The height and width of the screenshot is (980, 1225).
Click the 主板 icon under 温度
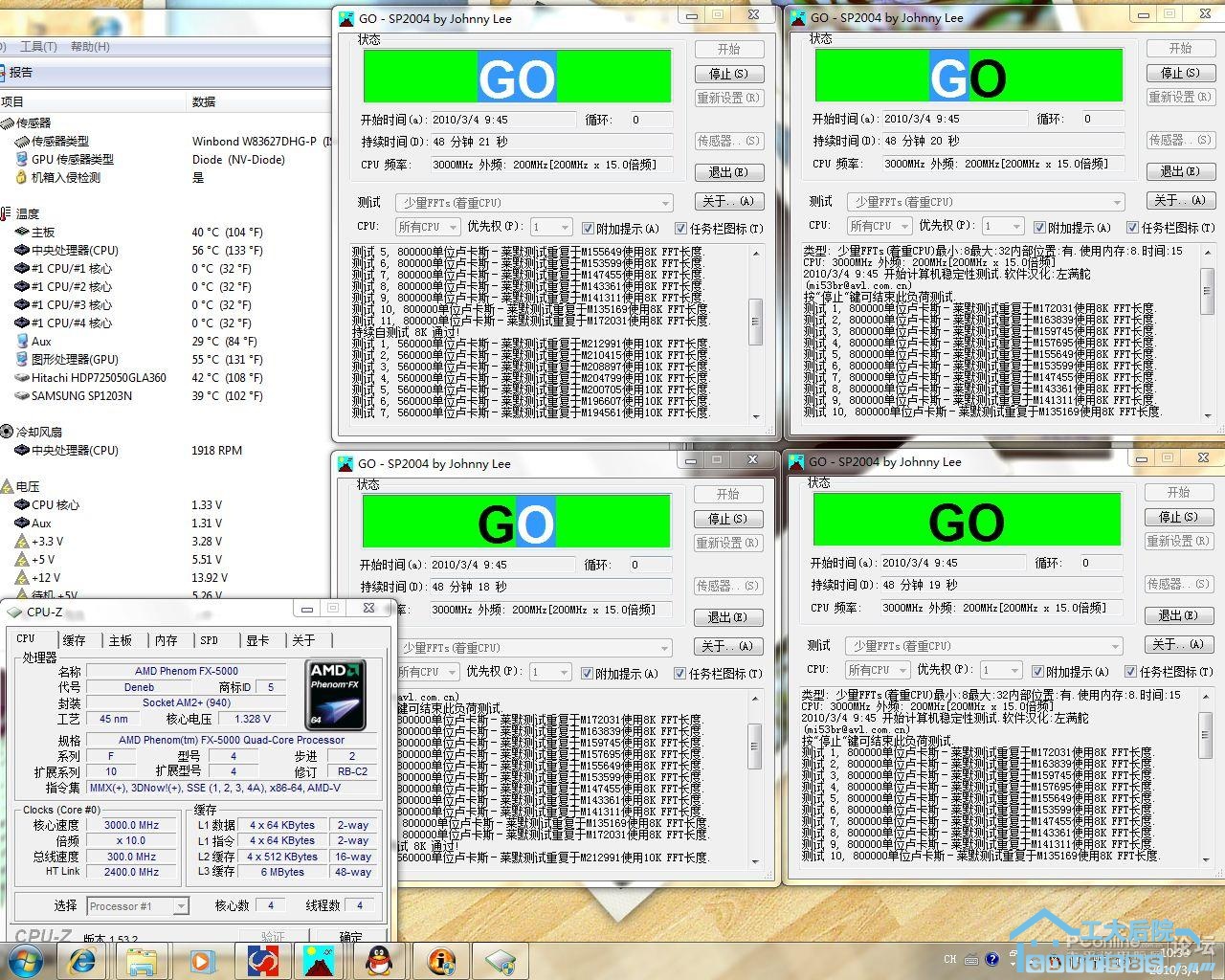[21, 232]
